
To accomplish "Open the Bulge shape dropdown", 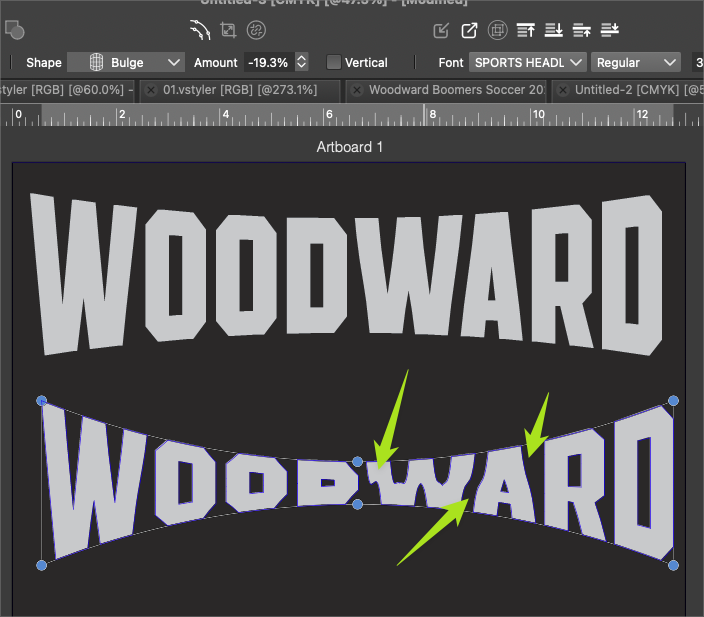I will coord(126,62).
